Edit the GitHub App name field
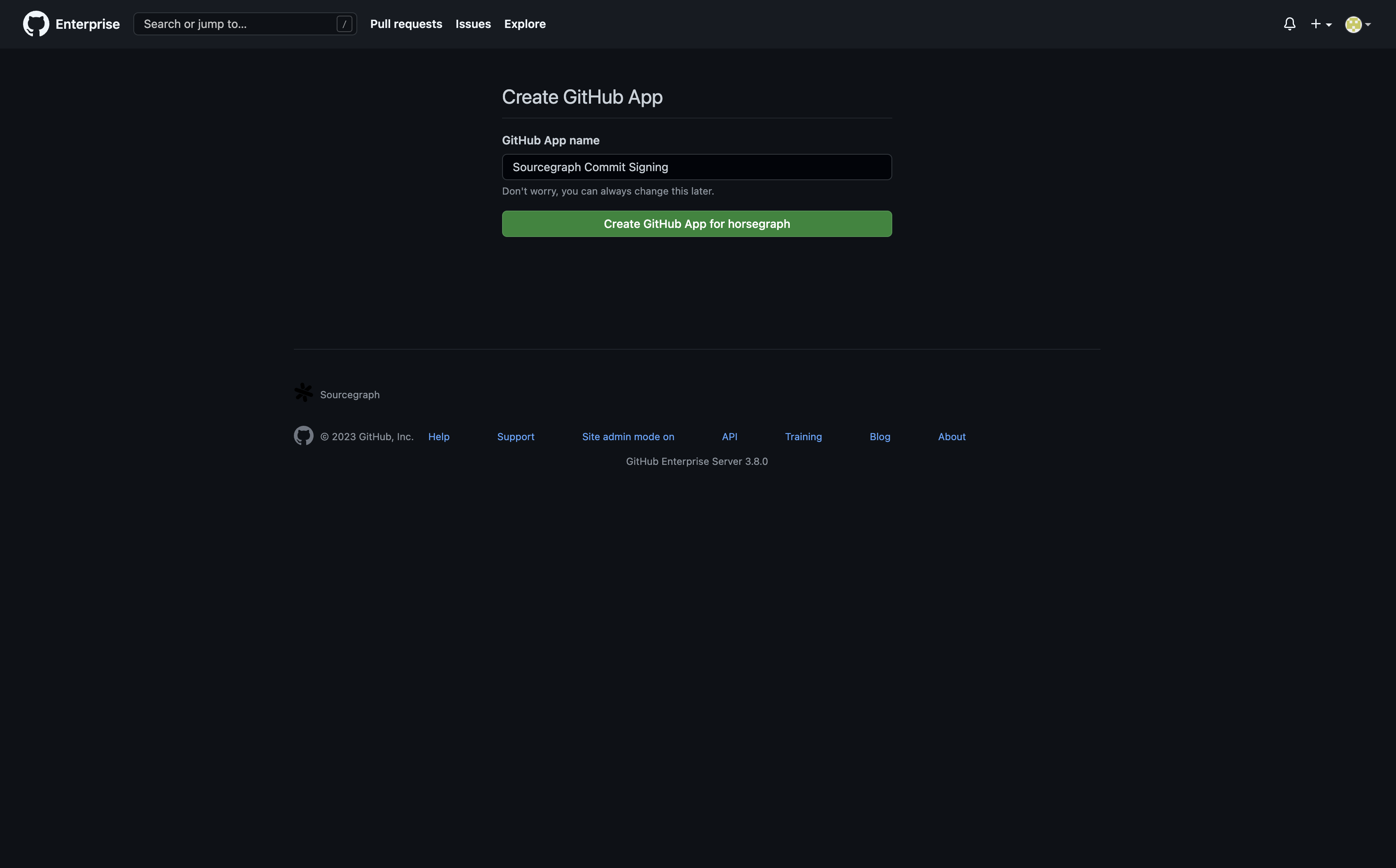This screenshot has height=868, width=1396. pyautogui.click(x=697, y=167)
